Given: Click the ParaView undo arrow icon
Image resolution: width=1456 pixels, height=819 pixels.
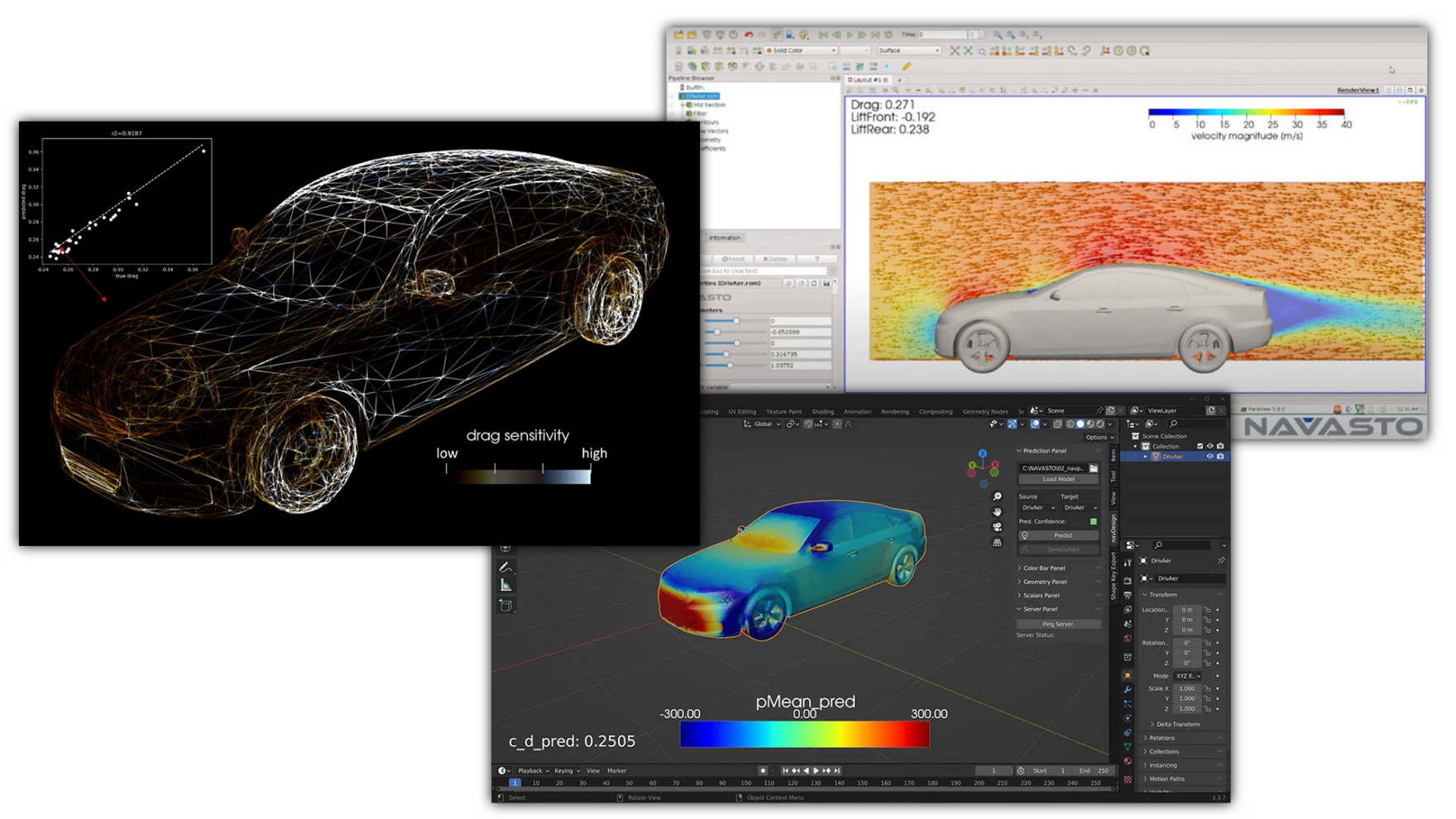Looking at the screenshot, I should click(749, 35).
